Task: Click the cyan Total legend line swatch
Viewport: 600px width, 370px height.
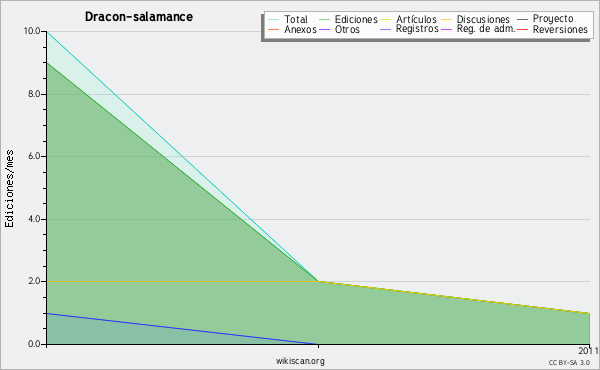Action: tap(274, 19)
